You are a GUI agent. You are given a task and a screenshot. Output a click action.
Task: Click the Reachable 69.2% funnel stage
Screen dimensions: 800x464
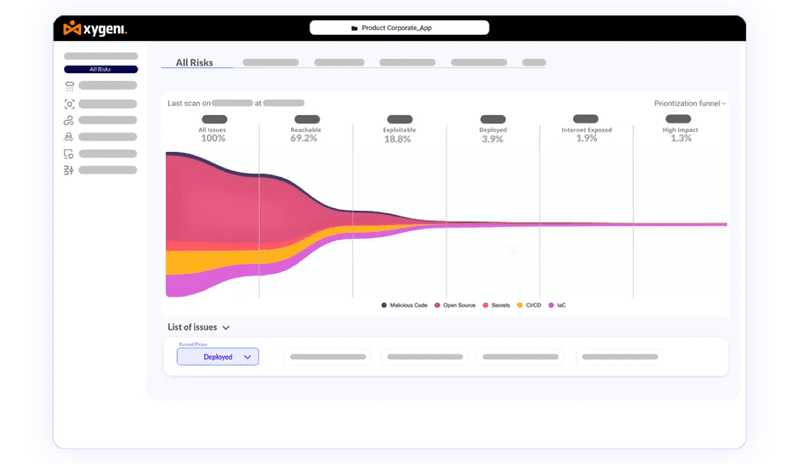pyautogui.click(x=304, y=134)
